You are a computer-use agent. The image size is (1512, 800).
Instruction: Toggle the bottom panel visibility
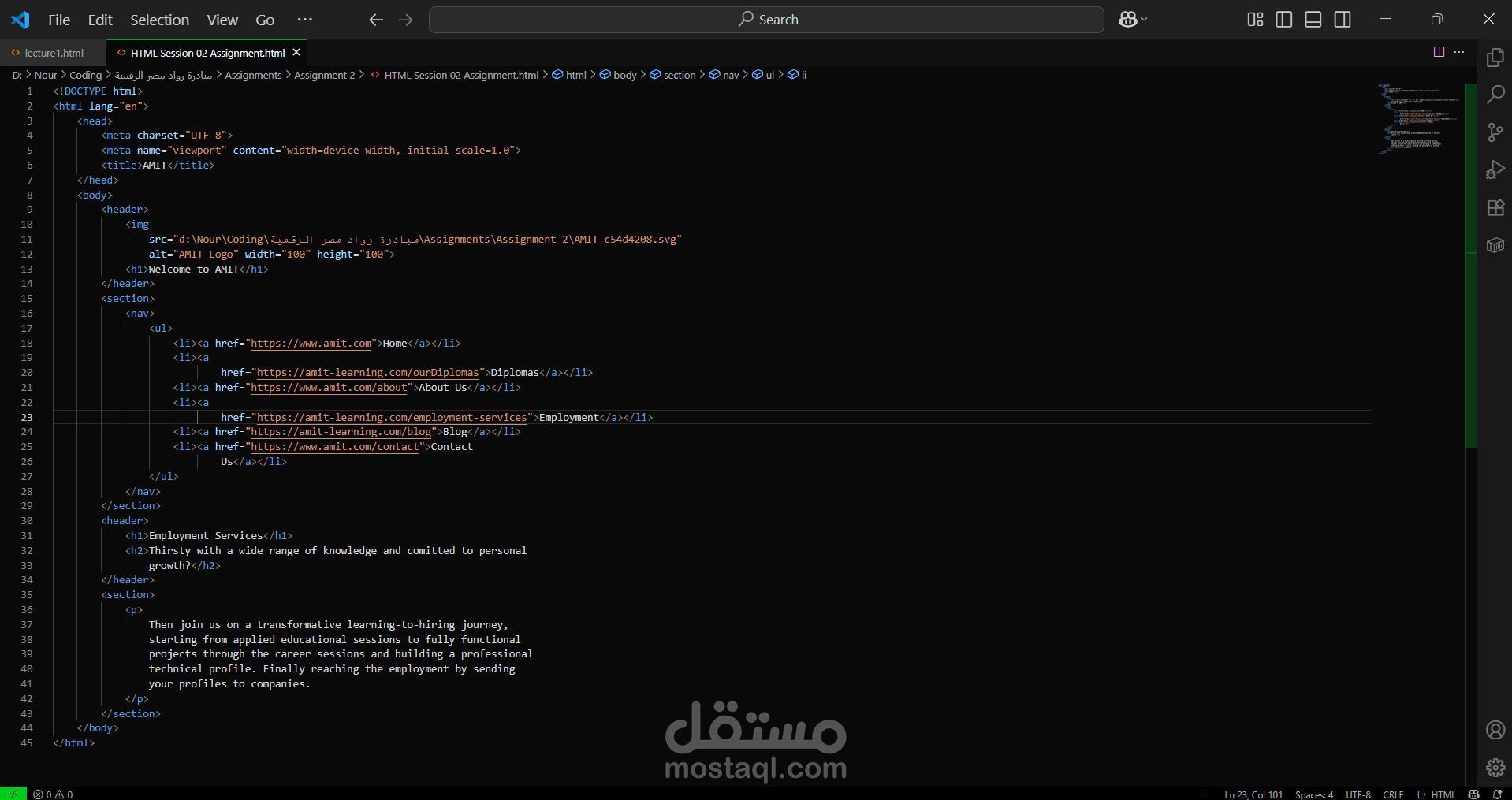click(x=1313, y=20)
